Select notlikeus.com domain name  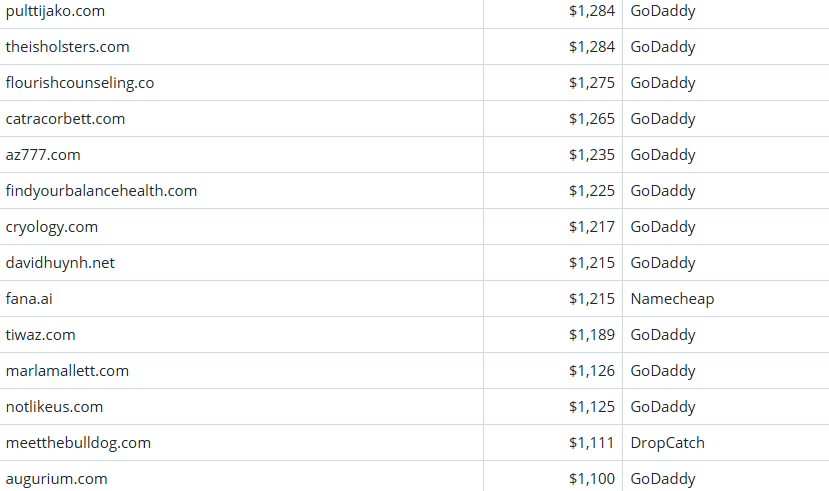click(54, 407)
